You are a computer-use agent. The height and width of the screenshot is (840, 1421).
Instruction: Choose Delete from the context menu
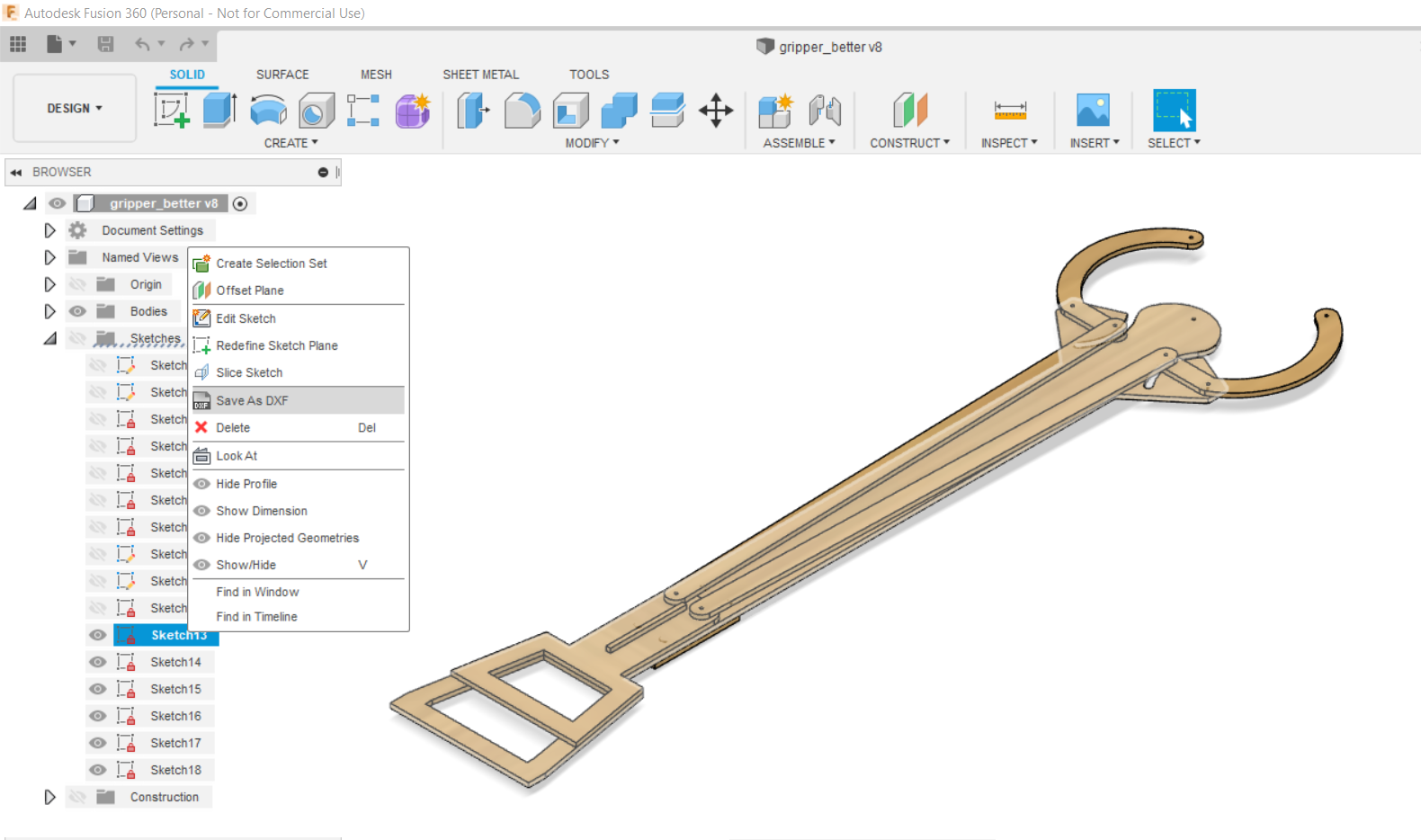299,428
